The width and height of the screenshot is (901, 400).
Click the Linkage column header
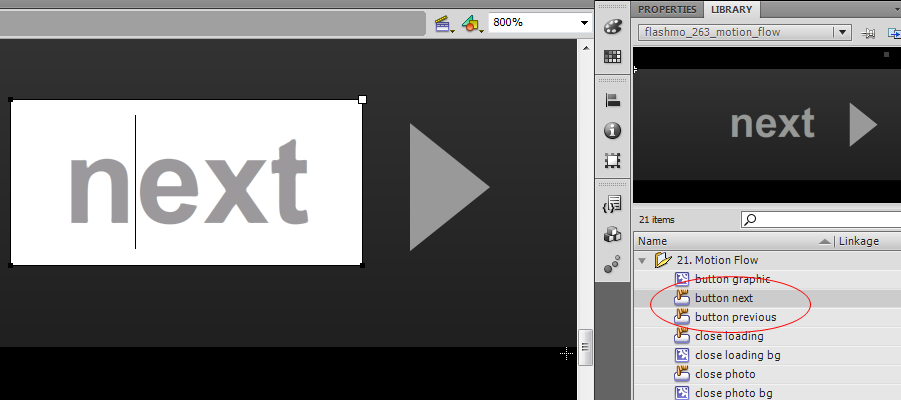pyautogui.click(x=858, y=241)
